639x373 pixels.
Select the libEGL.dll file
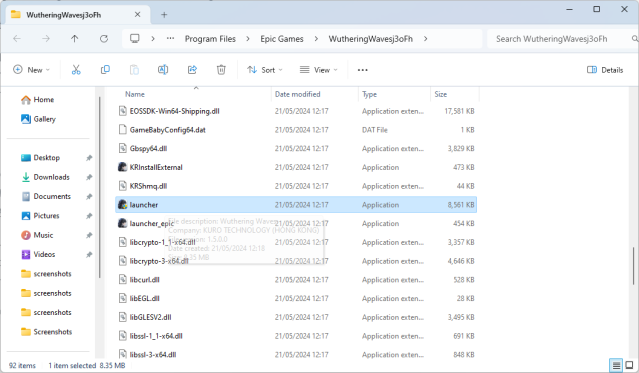click(296, 298)
